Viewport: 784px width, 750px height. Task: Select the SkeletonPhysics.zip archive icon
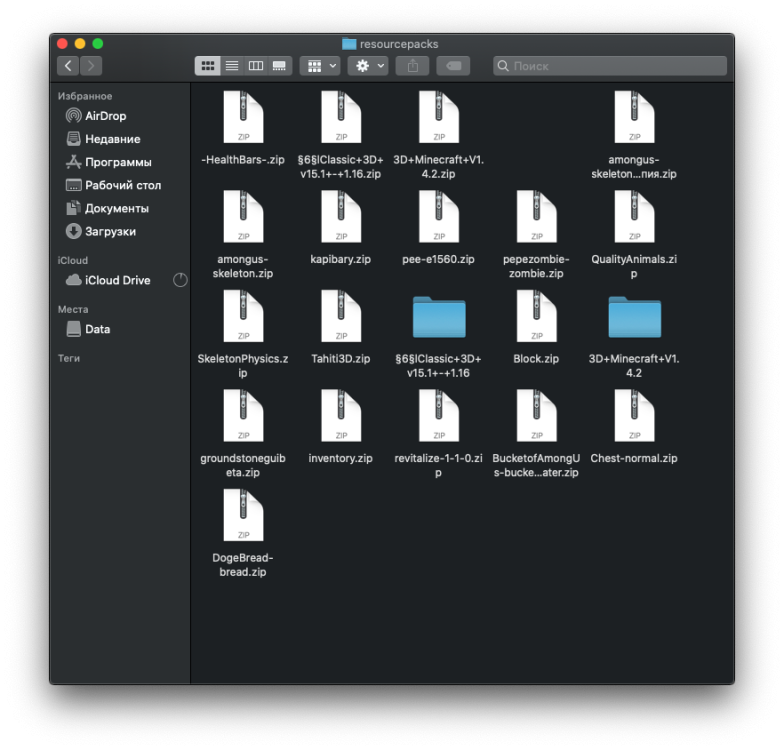tap(243, 316)
